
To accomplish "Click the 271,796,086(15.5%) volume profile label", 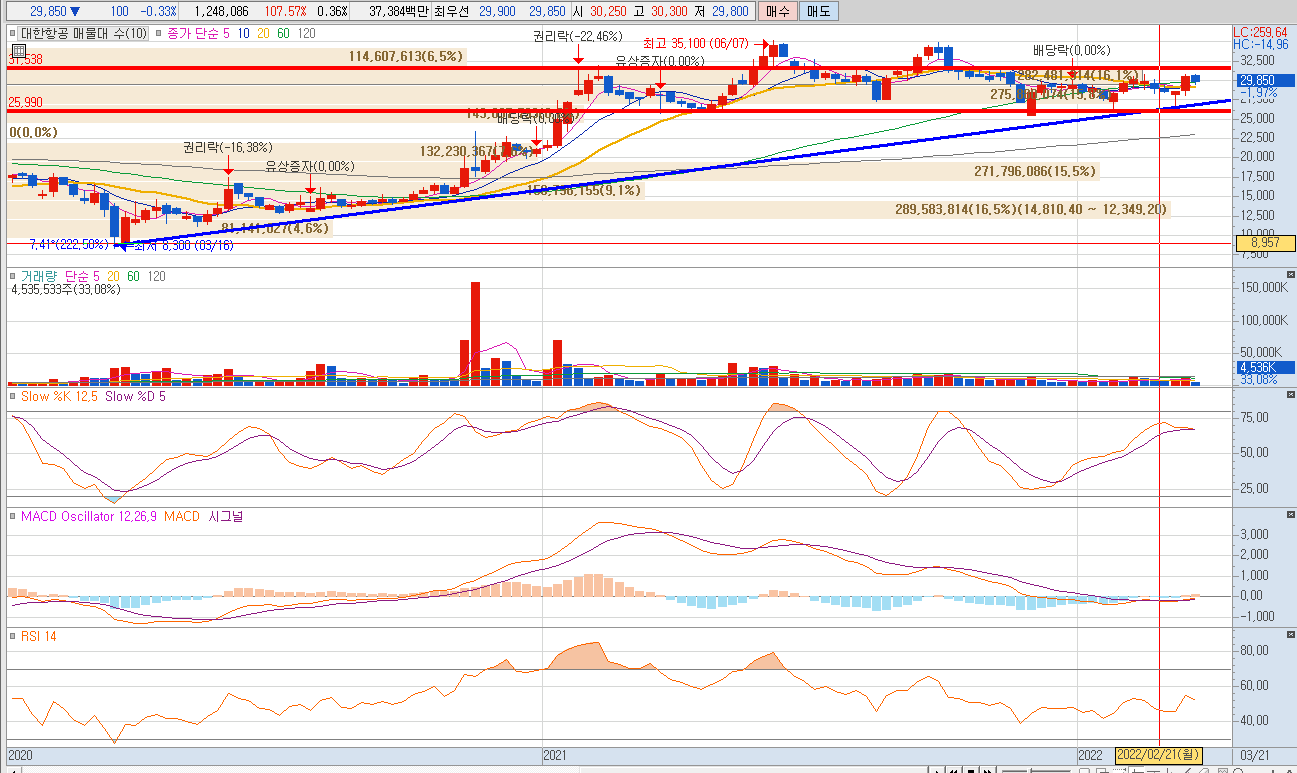I will [1035, 172].
